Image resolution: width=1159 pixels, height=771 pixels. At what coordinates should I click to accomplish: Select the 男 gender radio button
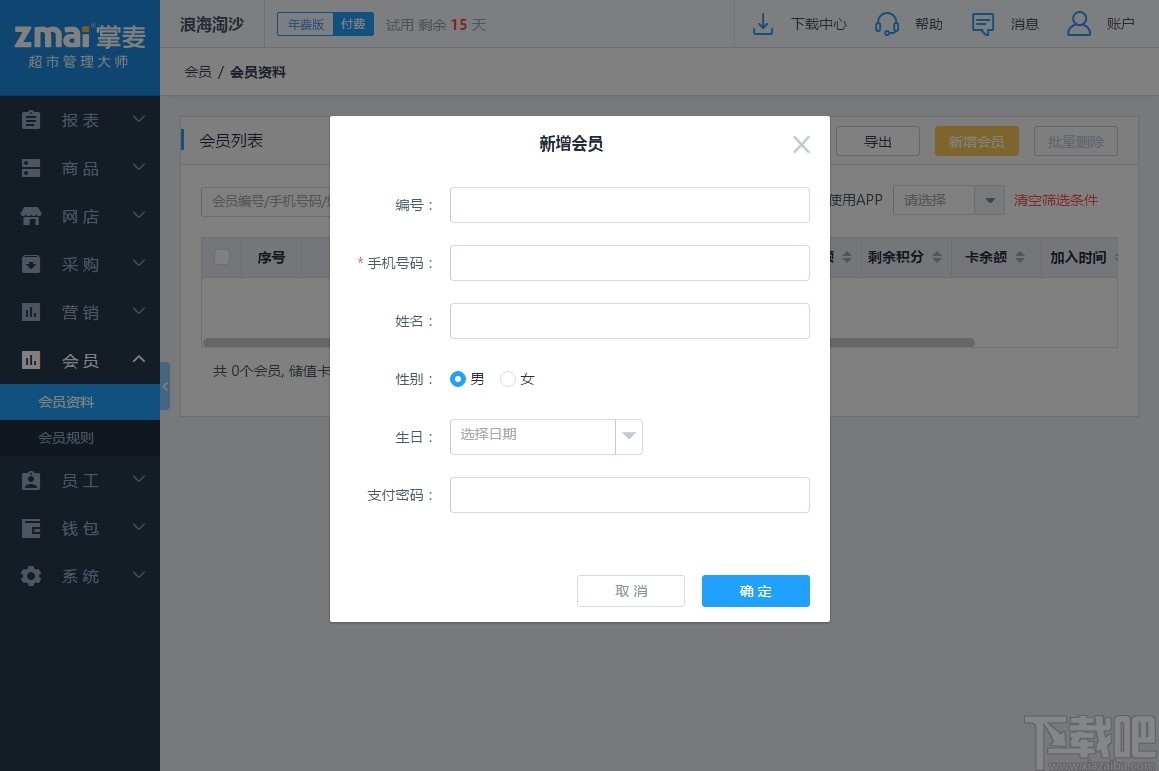[x=457, y=379]
